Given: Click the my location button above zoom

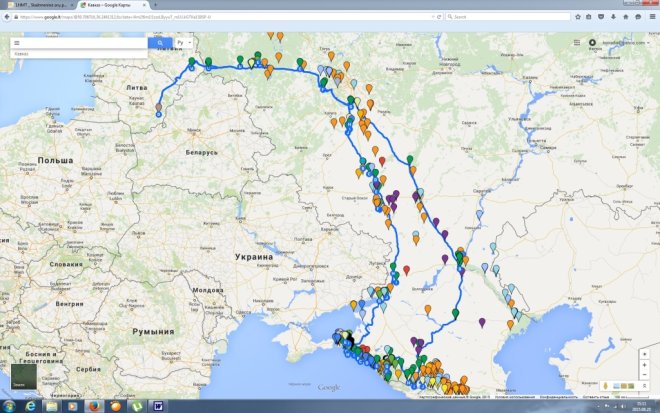Looking at the screenshot, I should click(644, 354).
